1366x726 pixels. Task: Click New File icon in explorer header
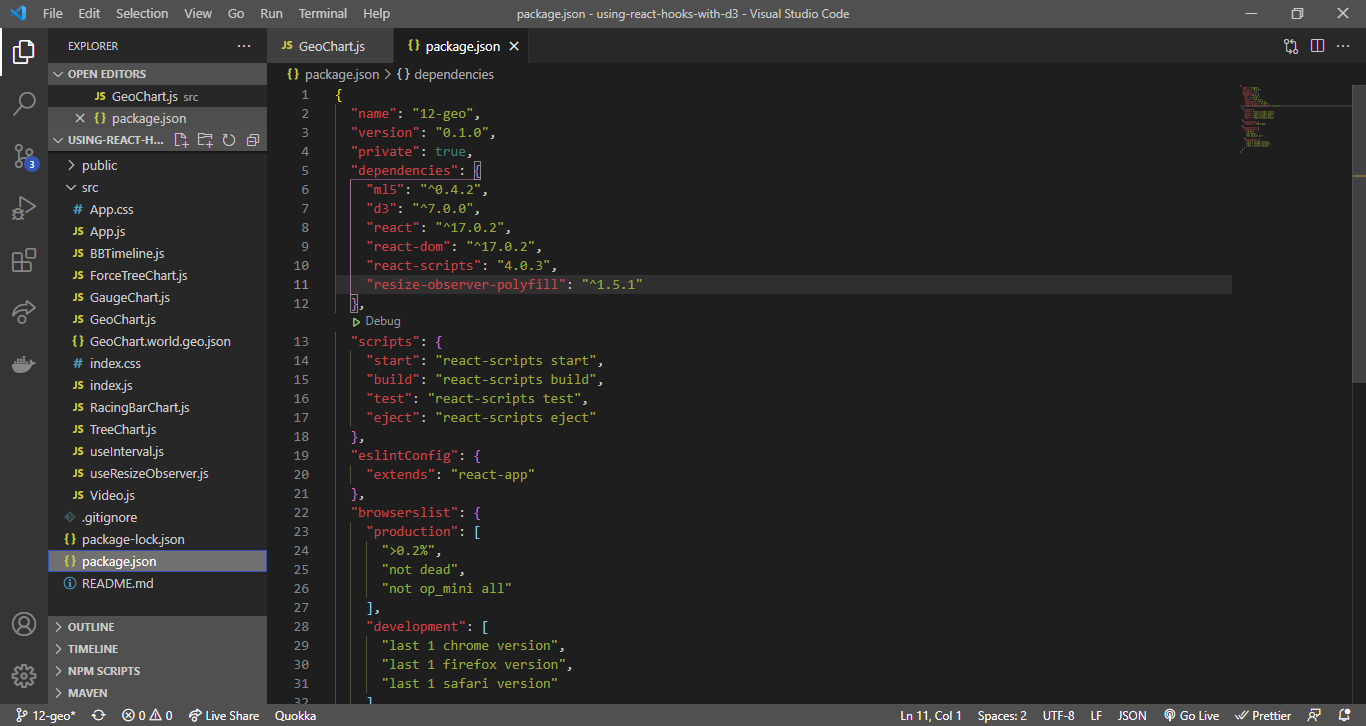181,140
